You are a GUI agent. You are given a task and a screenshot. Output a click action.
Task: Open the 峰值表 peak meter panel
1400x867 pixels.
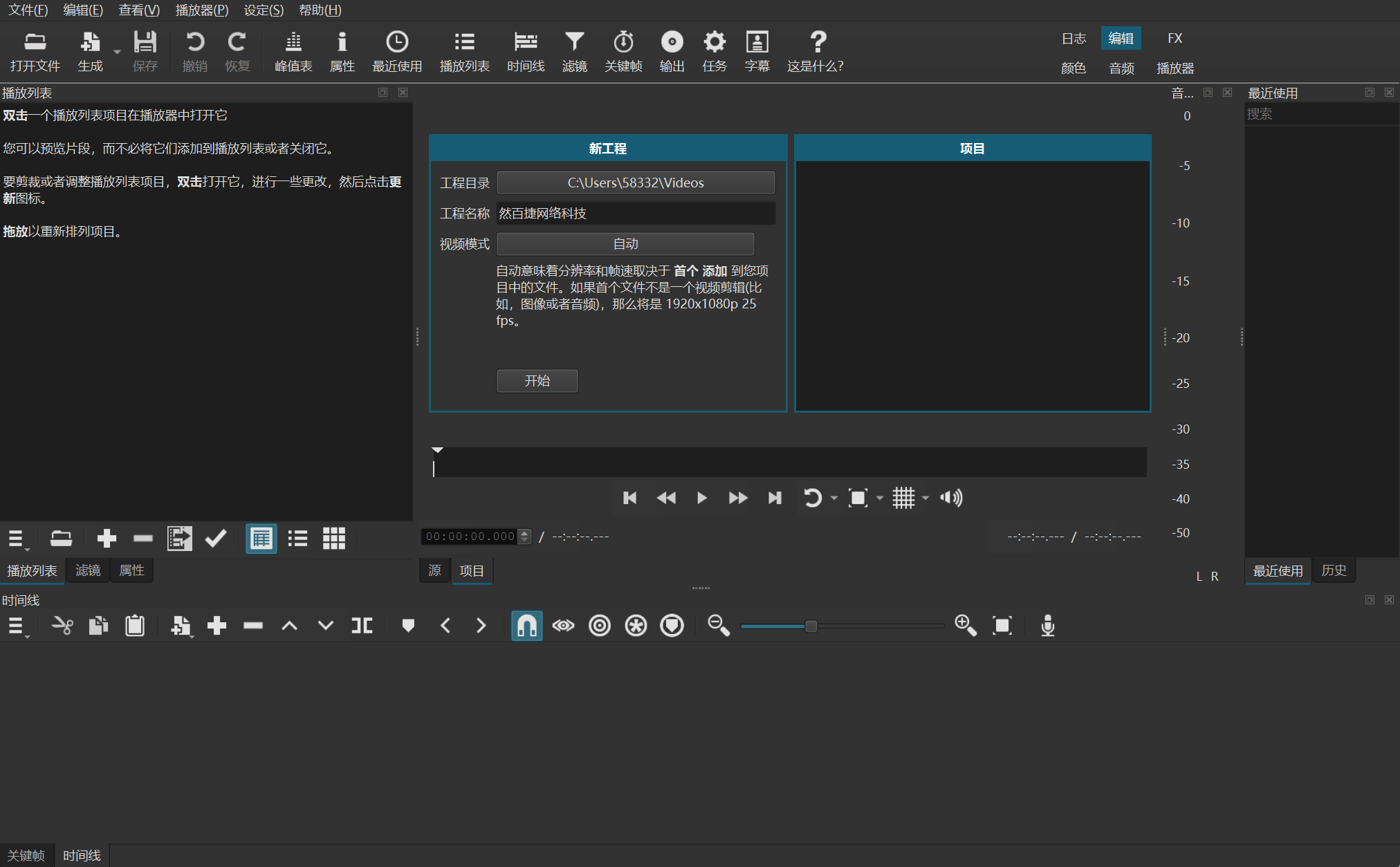tap(293, 52)
